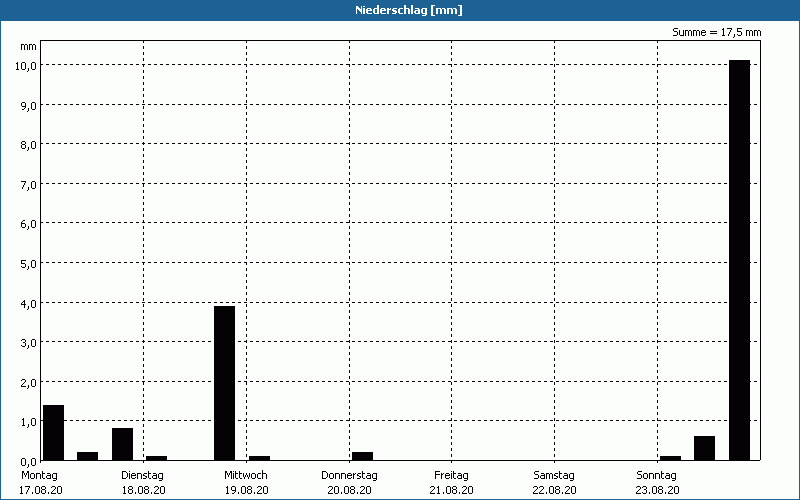Click the 1,0 y-axis label

(28, 421)
